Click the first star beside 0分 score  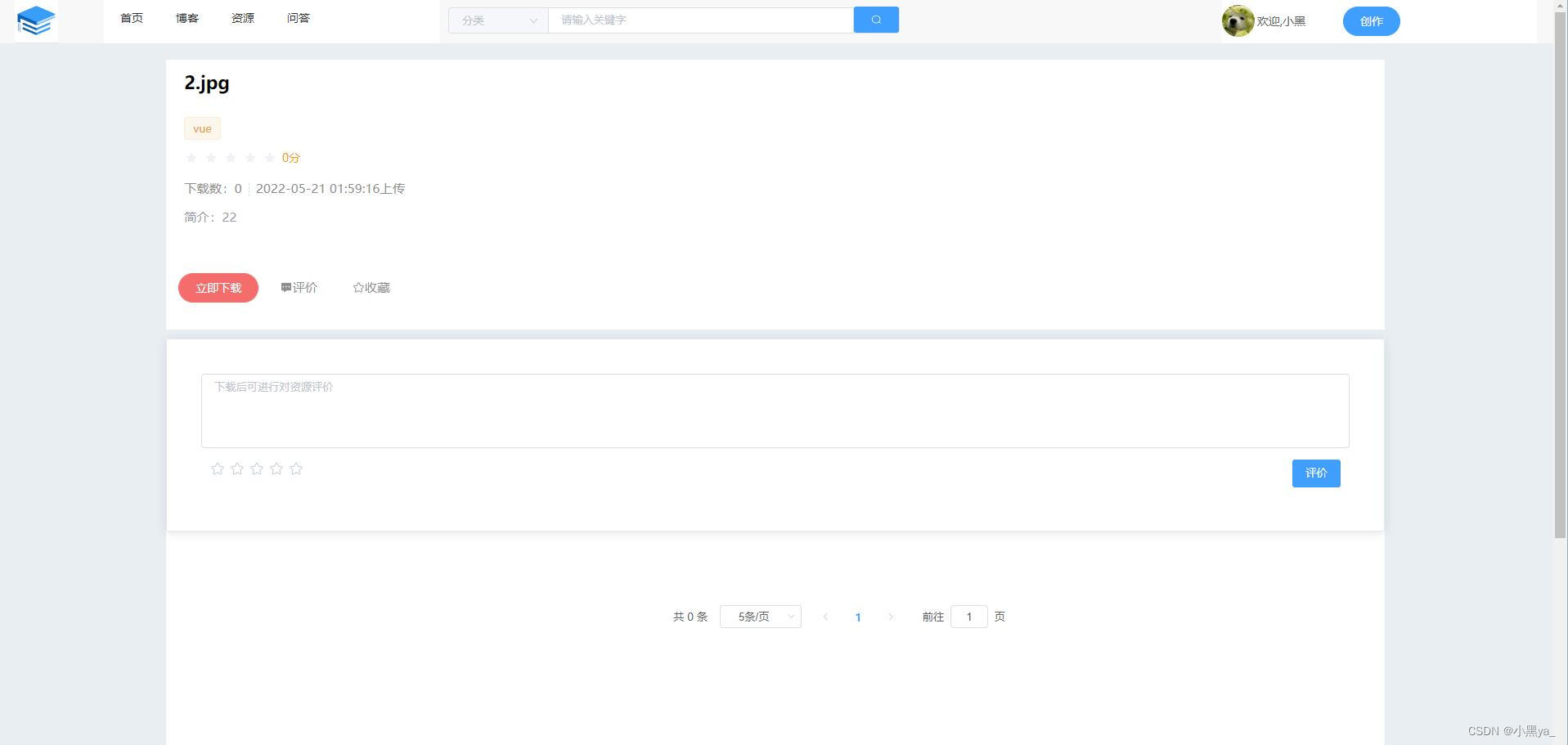click(x=191, y=158)
